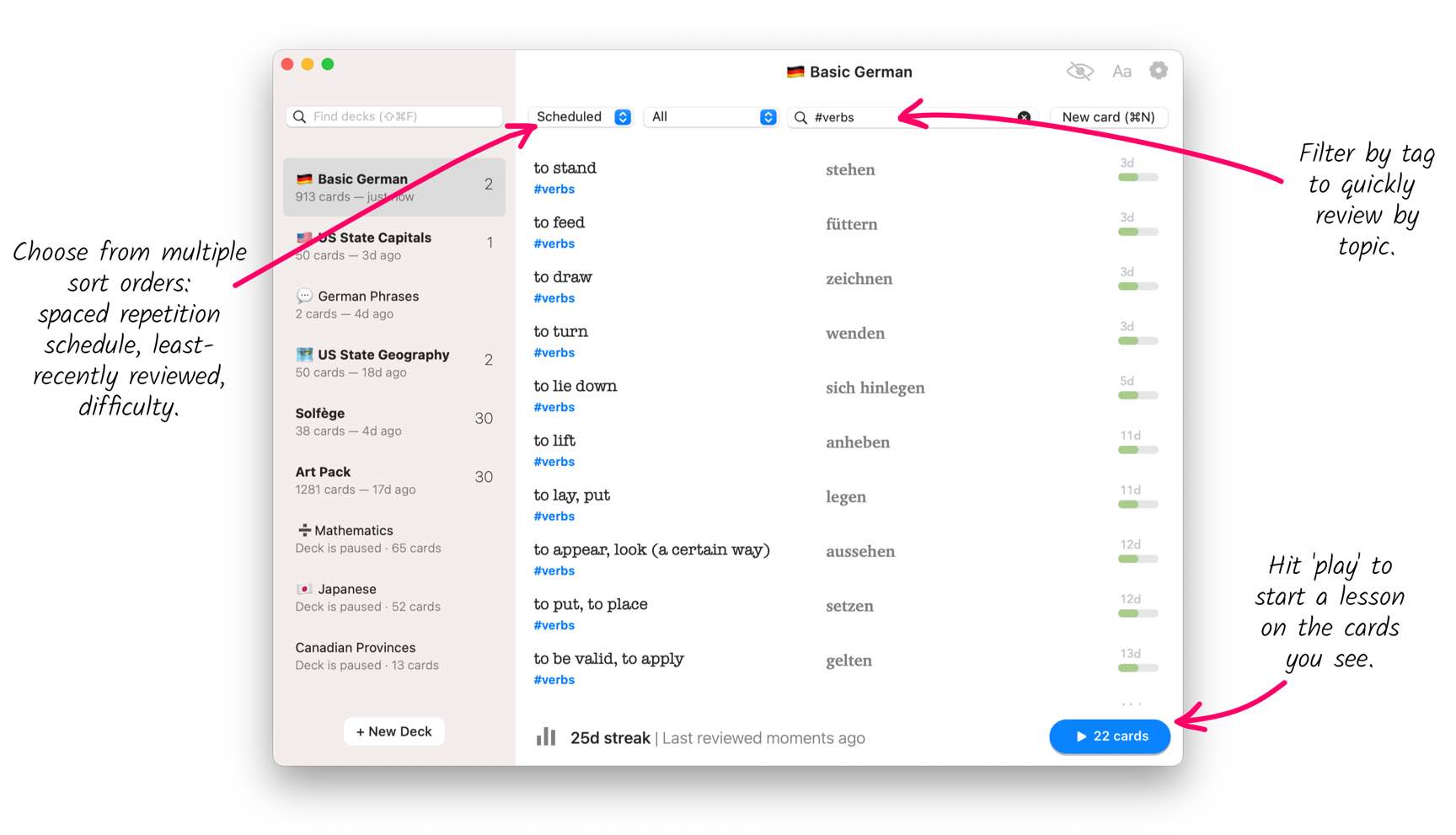Start lesson with 22 cards play button

1110,736
